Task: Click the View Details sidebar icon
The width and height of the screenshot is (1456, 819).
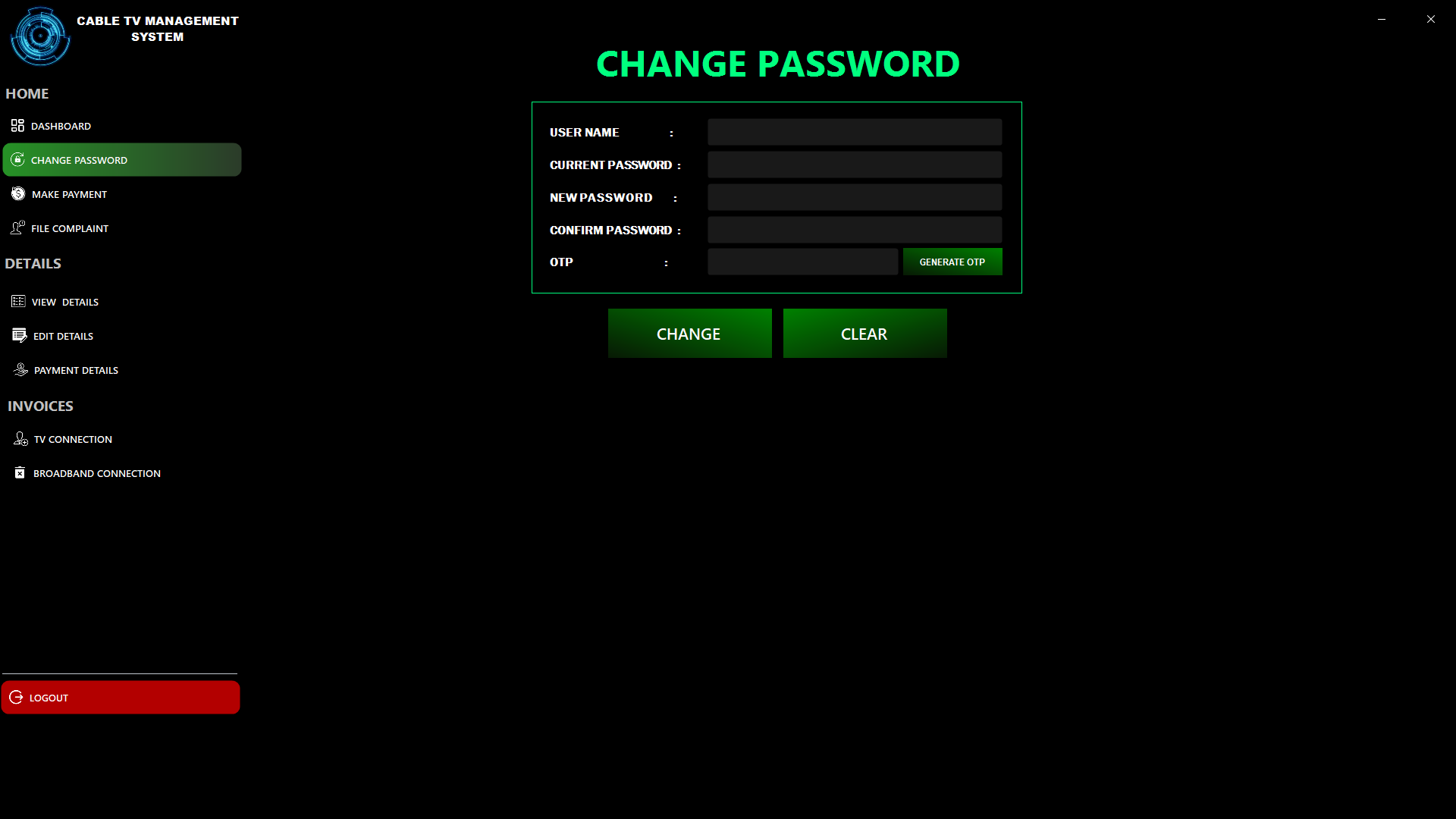Action: tap(18, 301)
